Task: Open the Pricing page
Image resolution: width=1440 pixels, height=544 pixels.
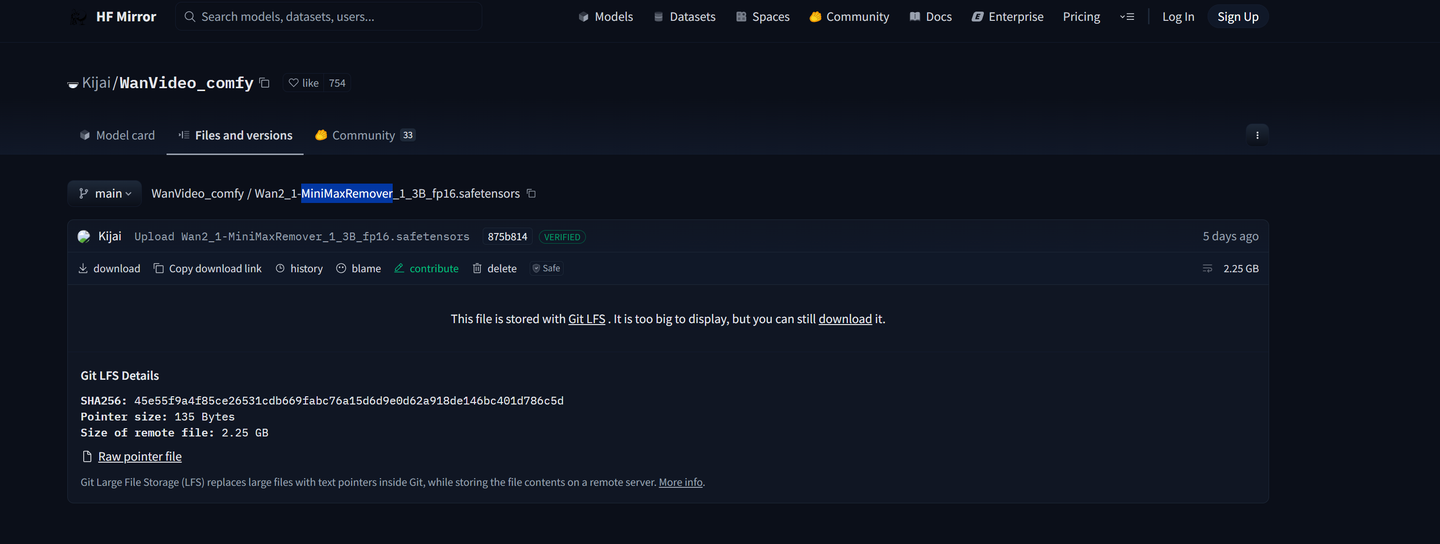Action: point(1081,17)
